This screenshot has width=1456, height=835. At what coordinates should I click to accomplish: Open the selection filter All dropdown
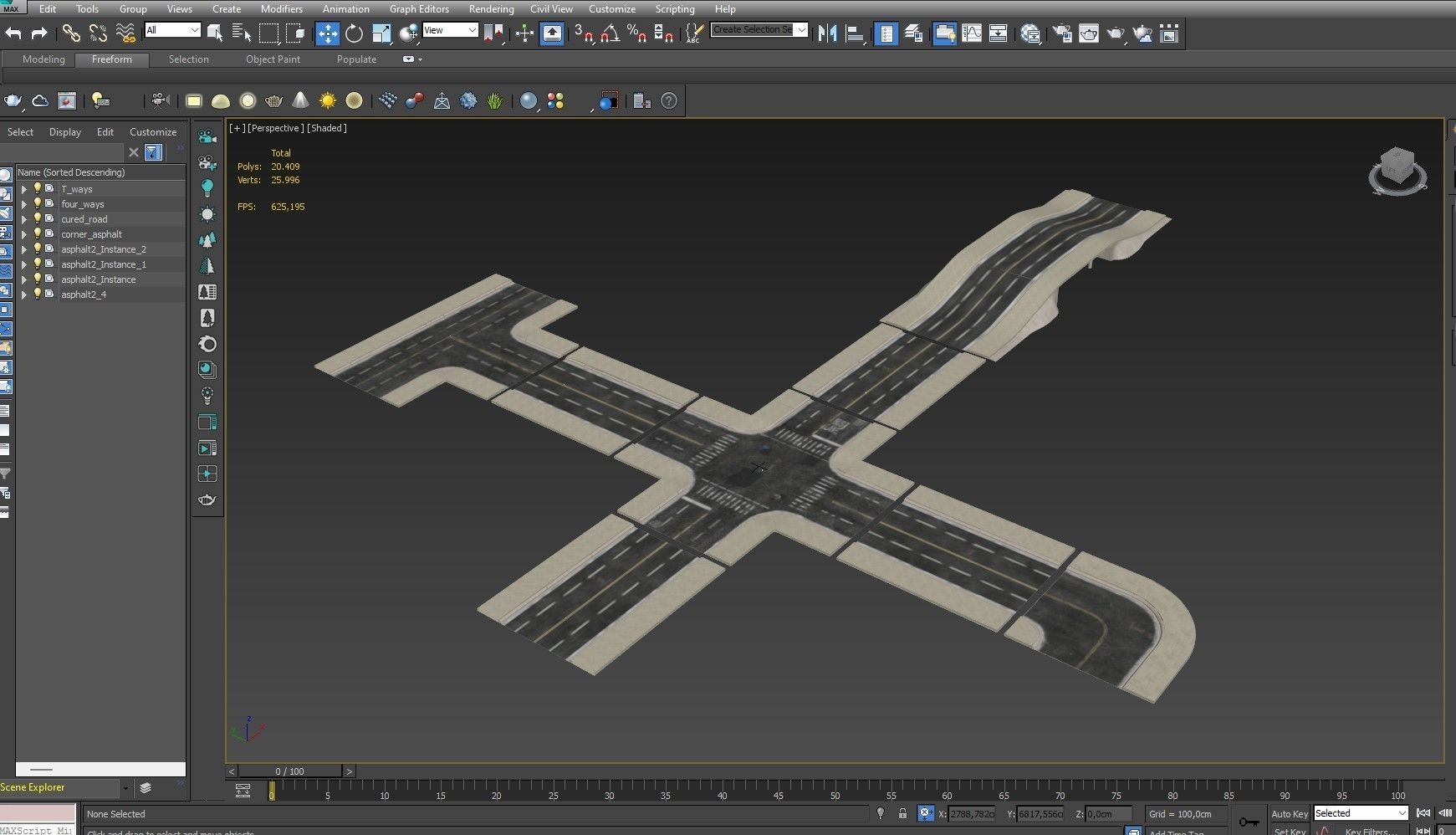click(x=172, y=30)
